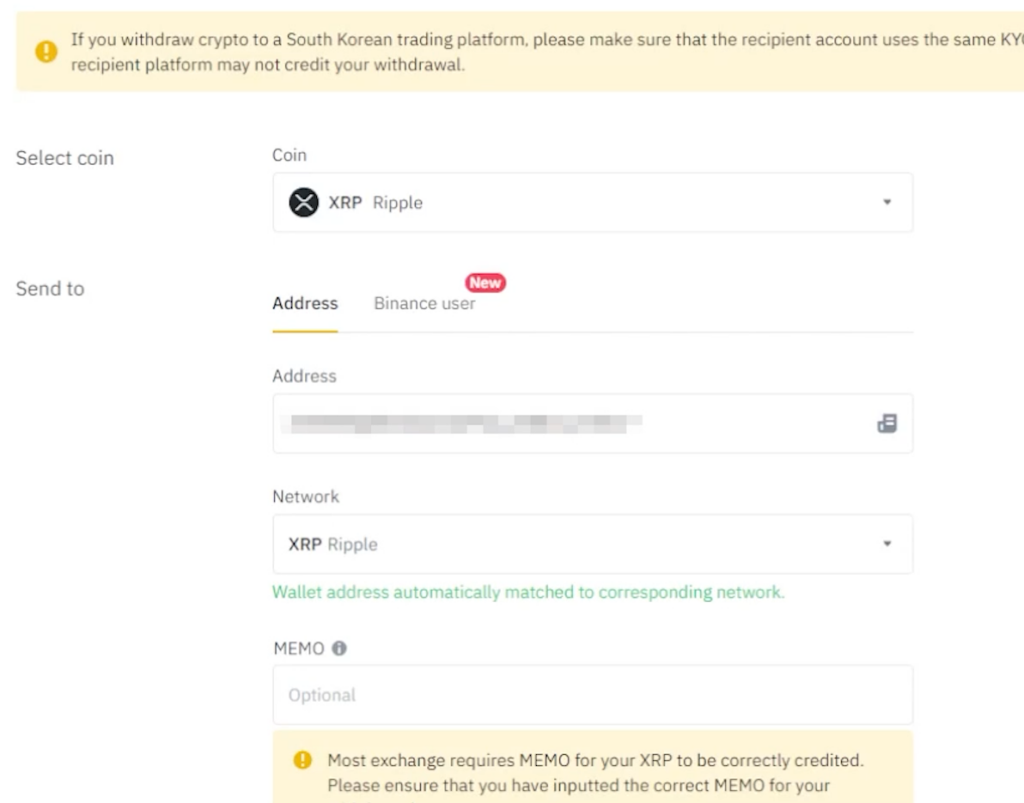Image resolution: width=1024 pixels, height=803 pixels.
Task: Expand the Network selector arrow
Action: tap(887, 543)
